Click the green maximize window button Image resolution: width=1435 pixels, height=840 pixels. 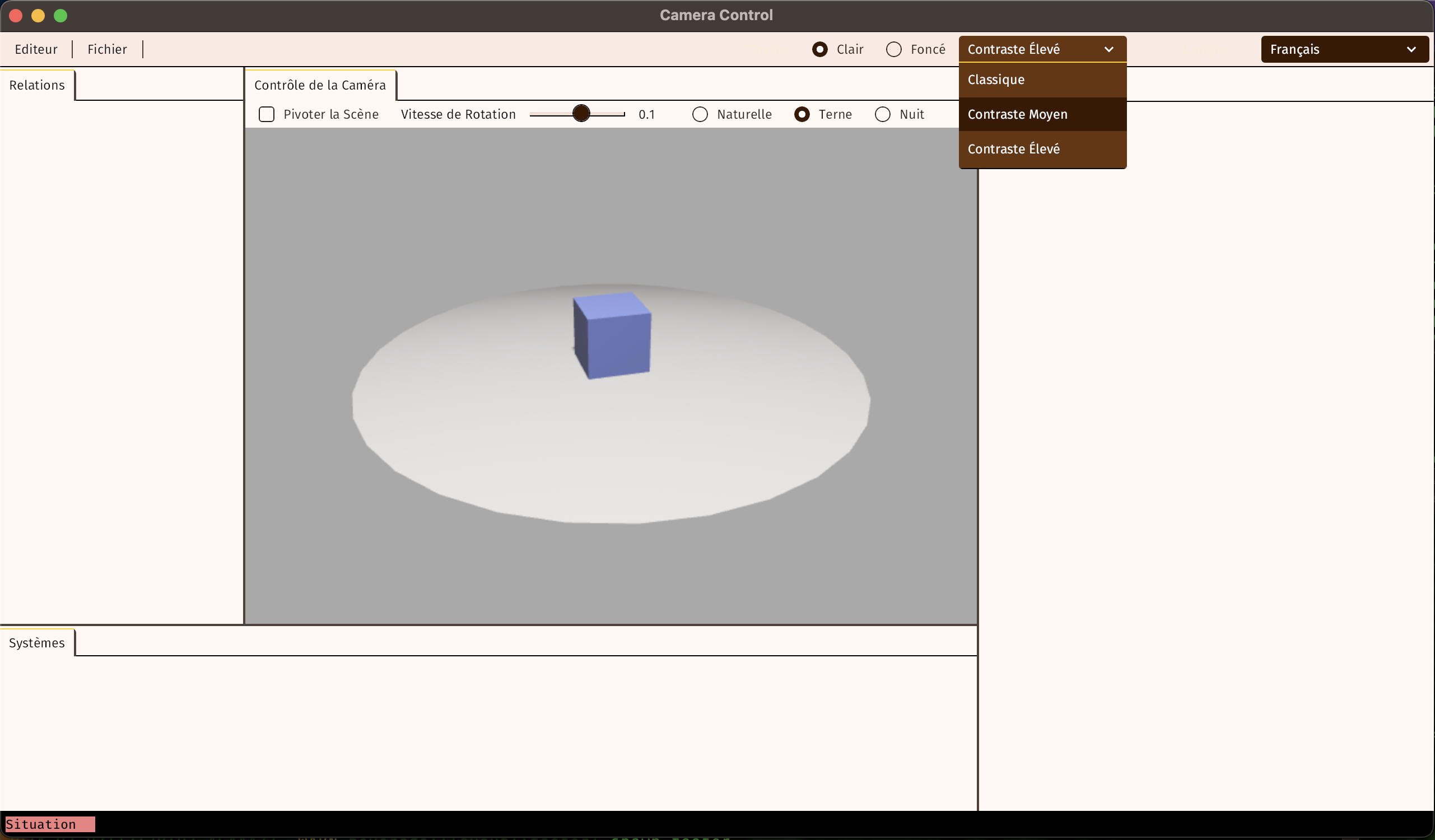pyautogui.click(x=60, y=15)
